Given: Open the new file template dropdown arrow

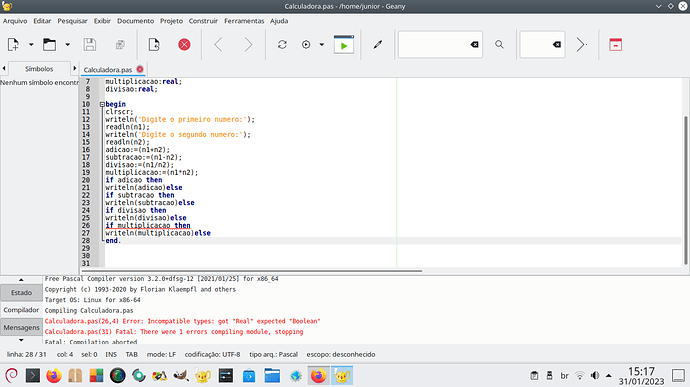Looking at the screenshot, I should pyautogui.click(x=31, y=44).
